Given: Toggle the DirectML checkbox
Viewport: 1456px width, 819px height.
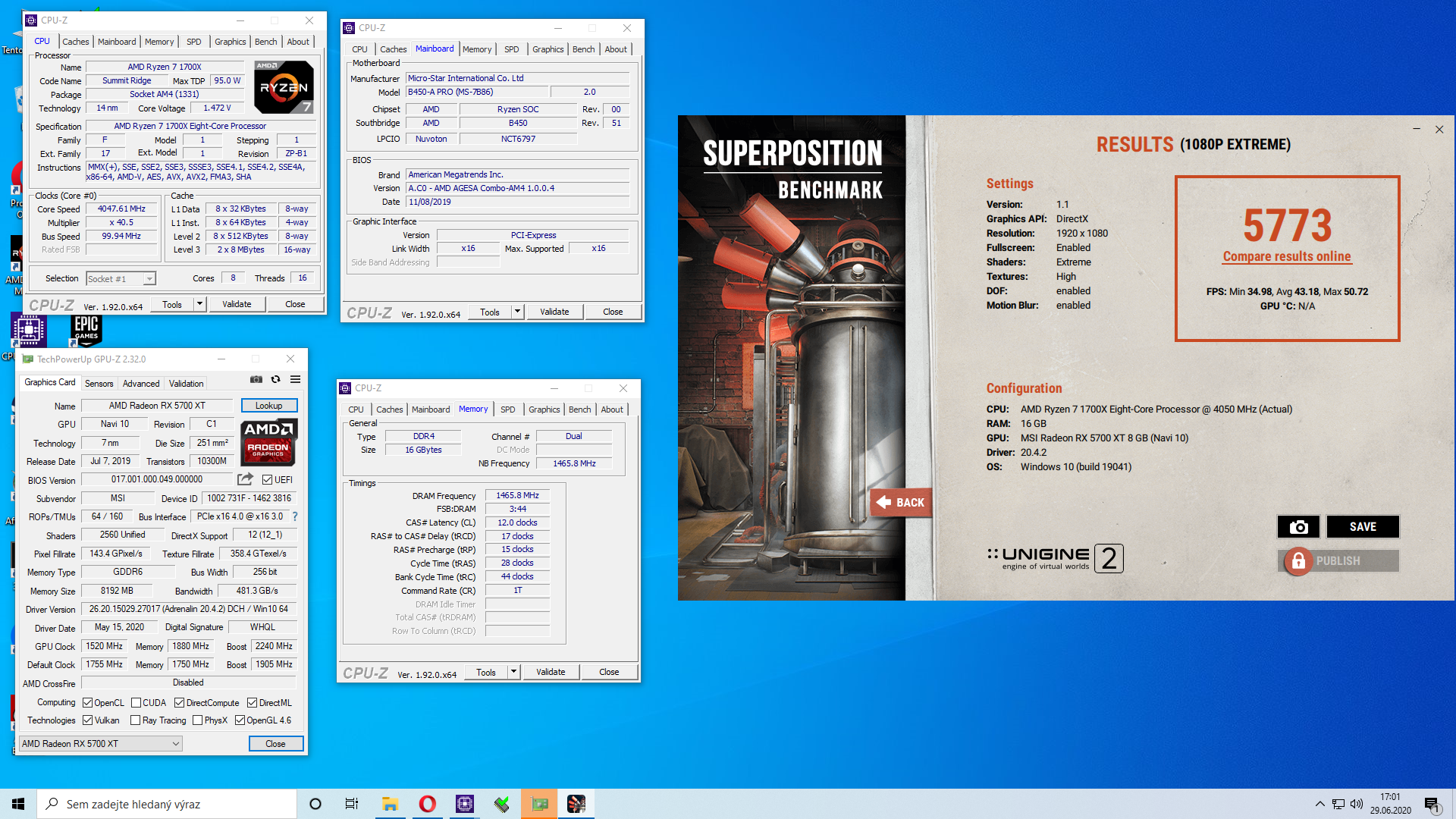Looking at the screenshot, I should pyautogui.click(x=253, y=703).
